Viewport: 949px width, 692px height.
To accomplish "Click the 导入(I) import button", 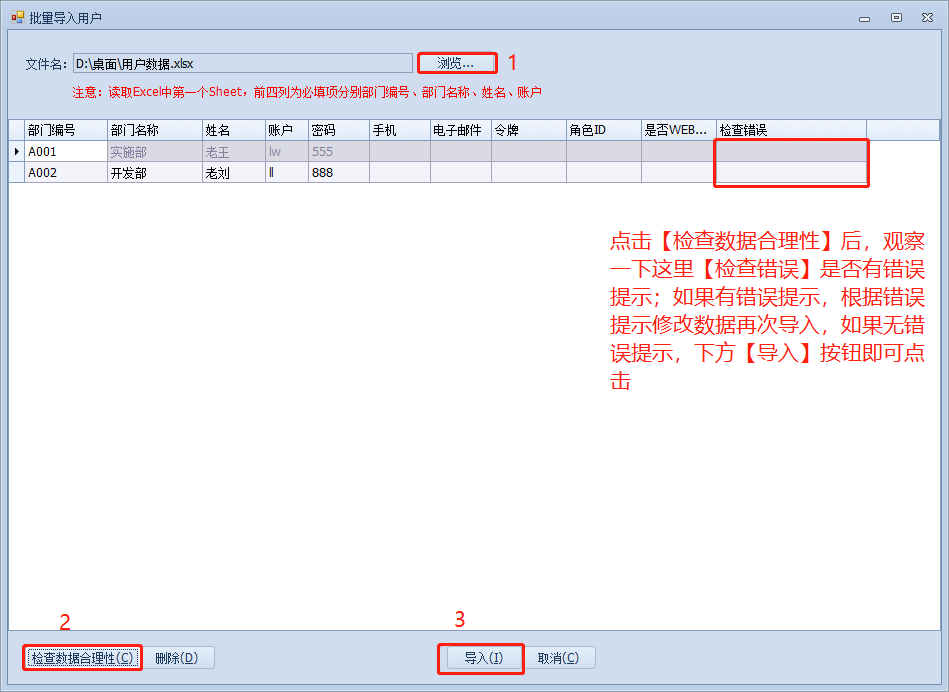I will [480, 658].
